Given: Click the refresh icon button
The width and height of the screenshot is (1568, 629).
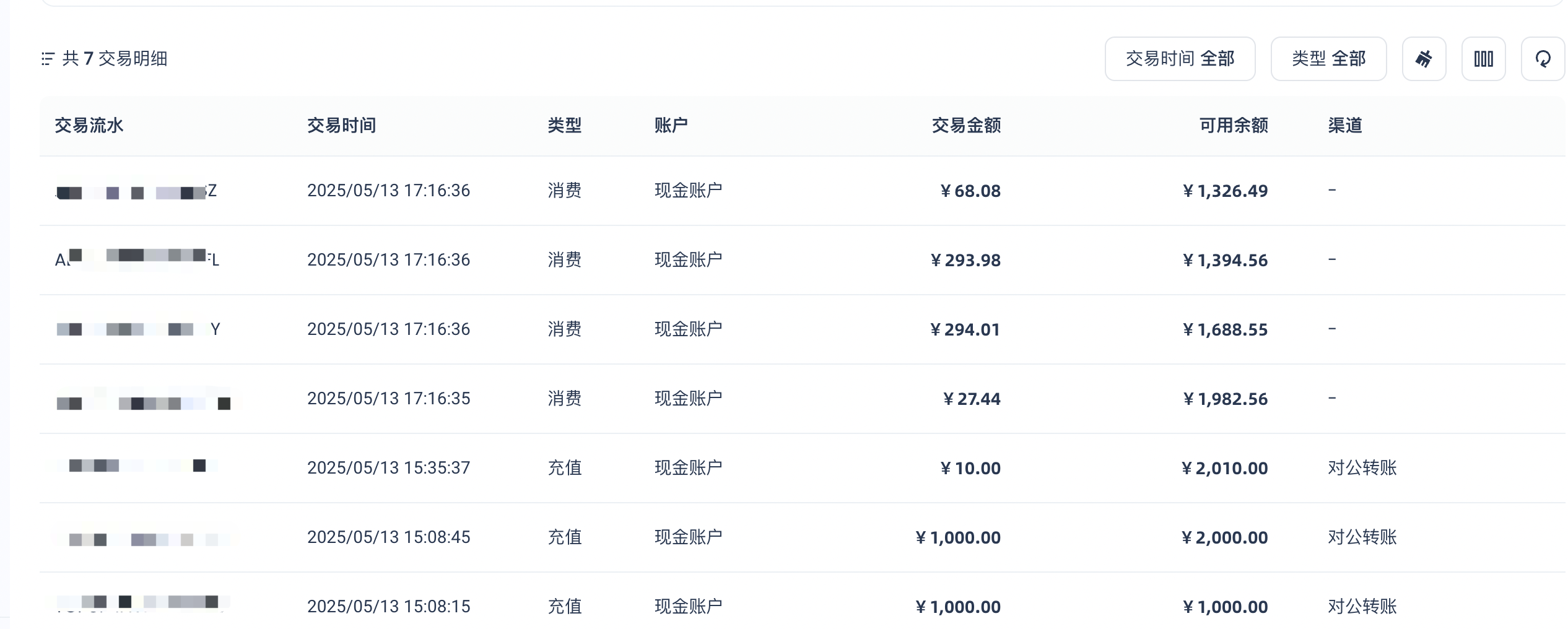Looking at the screenshot, I should (x=1543, y=59).
